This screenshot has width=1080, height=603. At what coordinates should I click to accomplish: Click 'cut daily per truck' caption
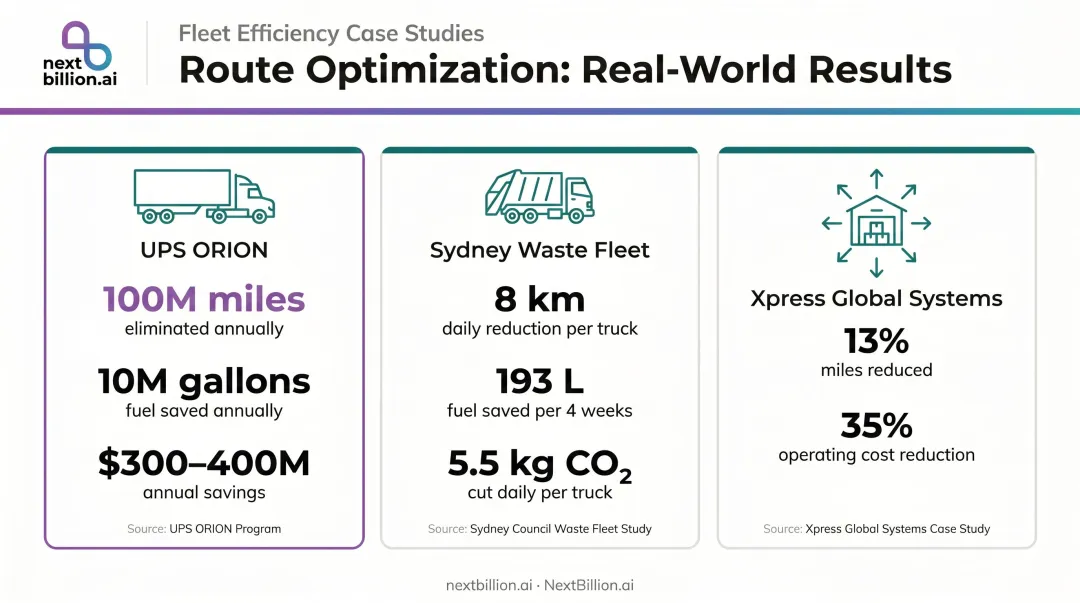pos(539,493)
